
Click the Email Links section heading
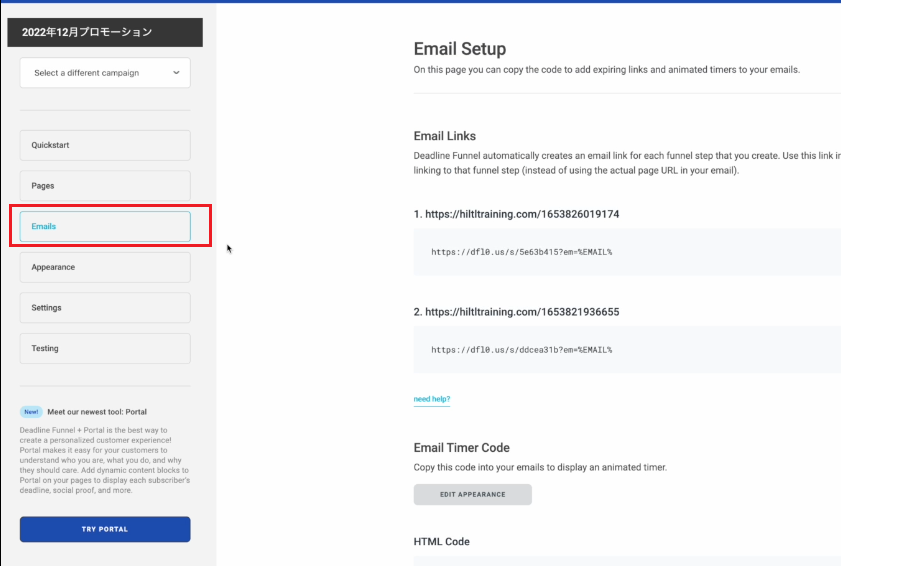tap(445, 136)
